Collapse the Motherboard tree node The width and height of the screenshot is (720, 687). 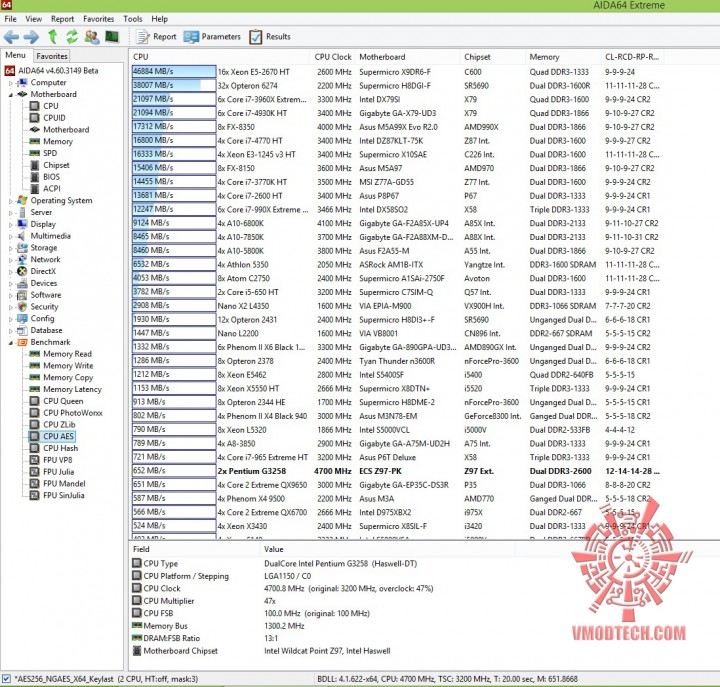click(11, 95)
